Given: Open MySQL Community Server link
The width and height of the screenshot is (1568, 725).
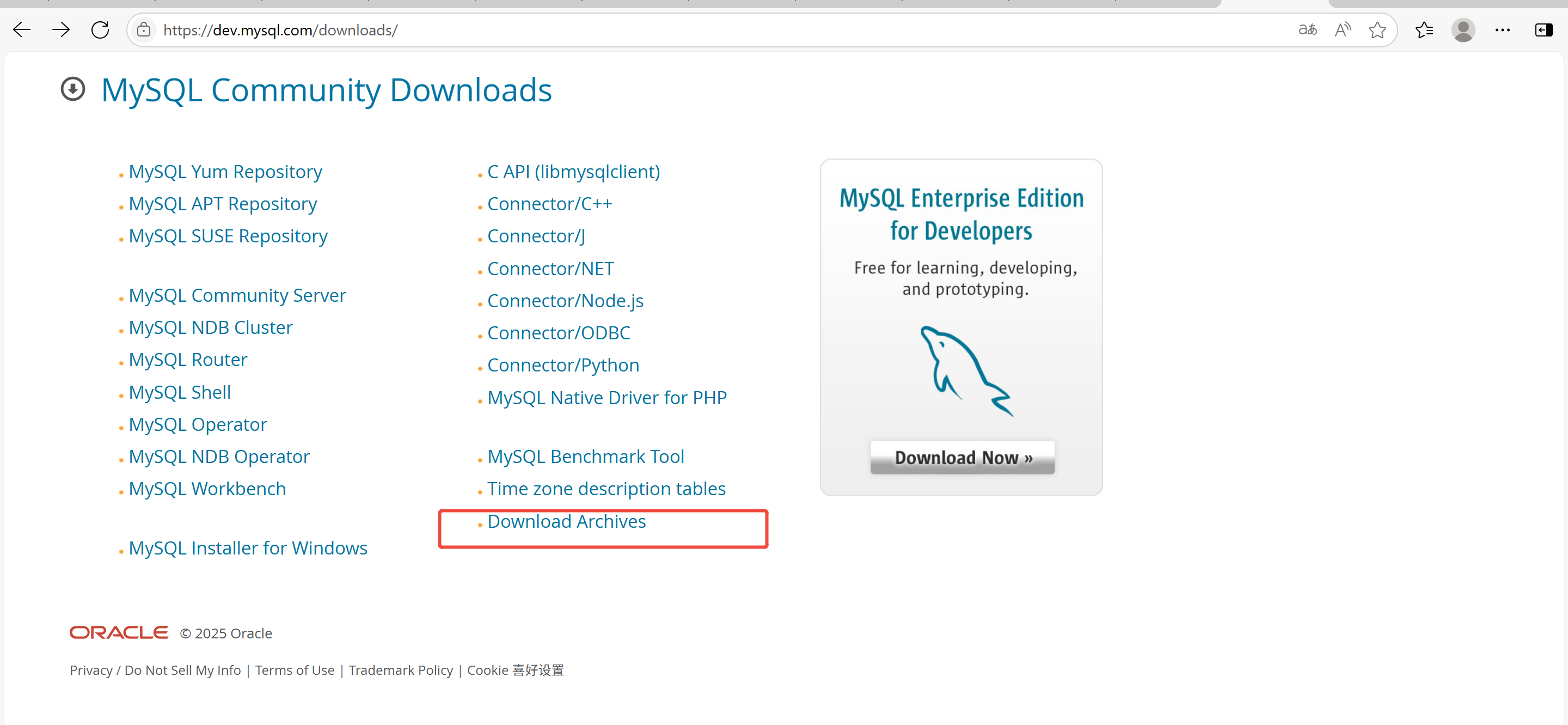Looking at the screenshot, I should click(237, 295).
